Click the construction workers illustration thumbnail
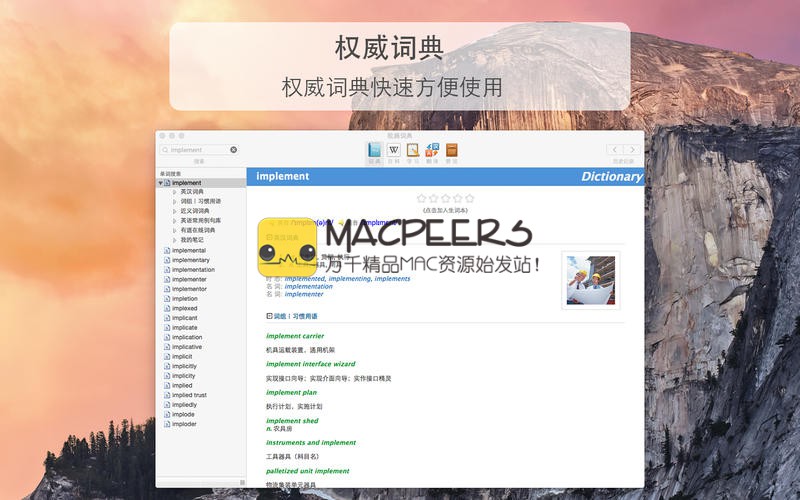800x500 pixels. [x=591, y=281]
